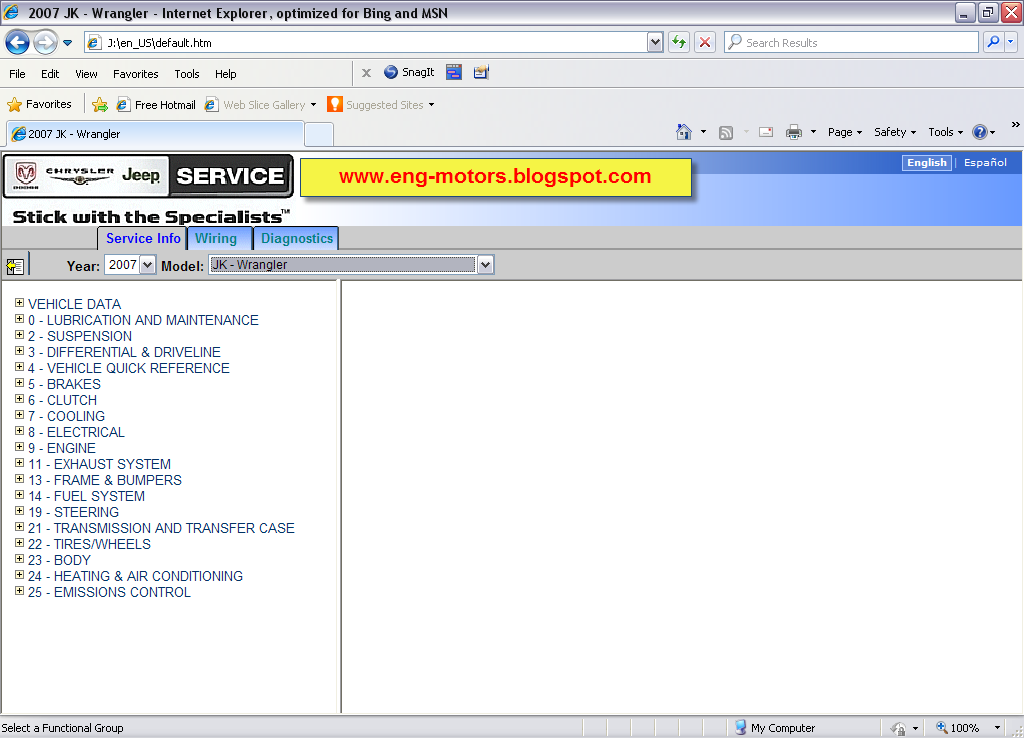Viewport: 1024px width, 738px height.
Task: Open the Favorites menu
Action: [136, 74]
